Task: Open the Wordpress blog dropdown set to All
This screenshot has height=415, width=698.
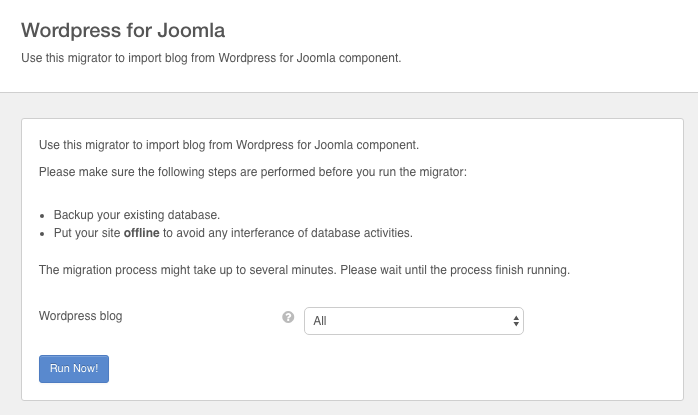Action: [414, 321]
